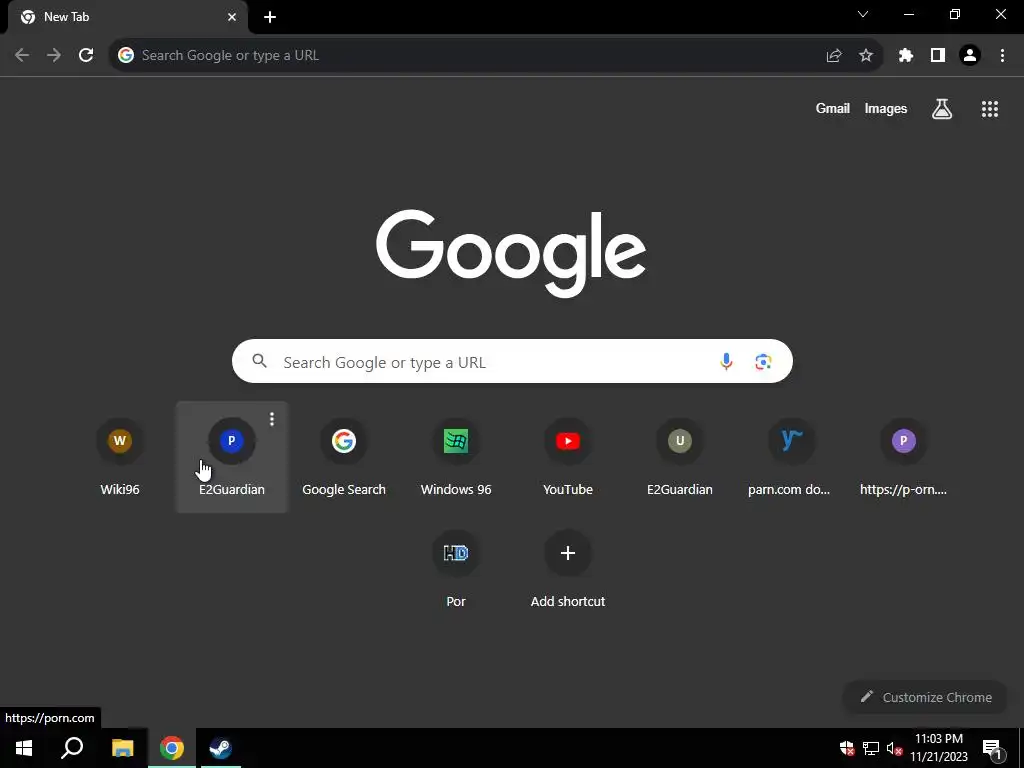Viewport: 1024px width, 768px height.
Task: Start voice search with the microphone
Action: [x=726, y=361]
